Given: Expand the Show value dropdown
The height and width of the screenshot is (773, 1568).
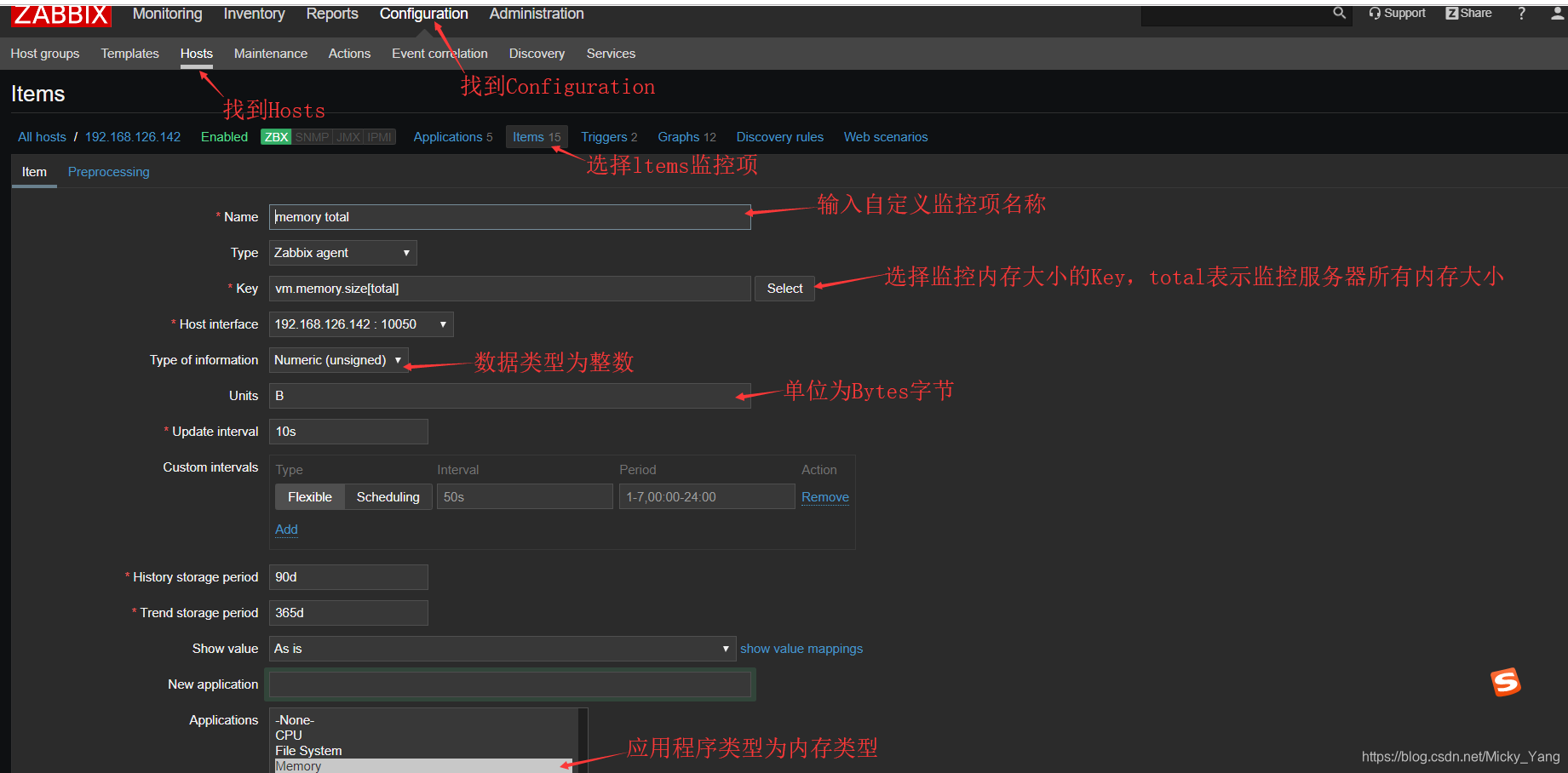Looking at the screenshot, I should click(x=503, y=649).
